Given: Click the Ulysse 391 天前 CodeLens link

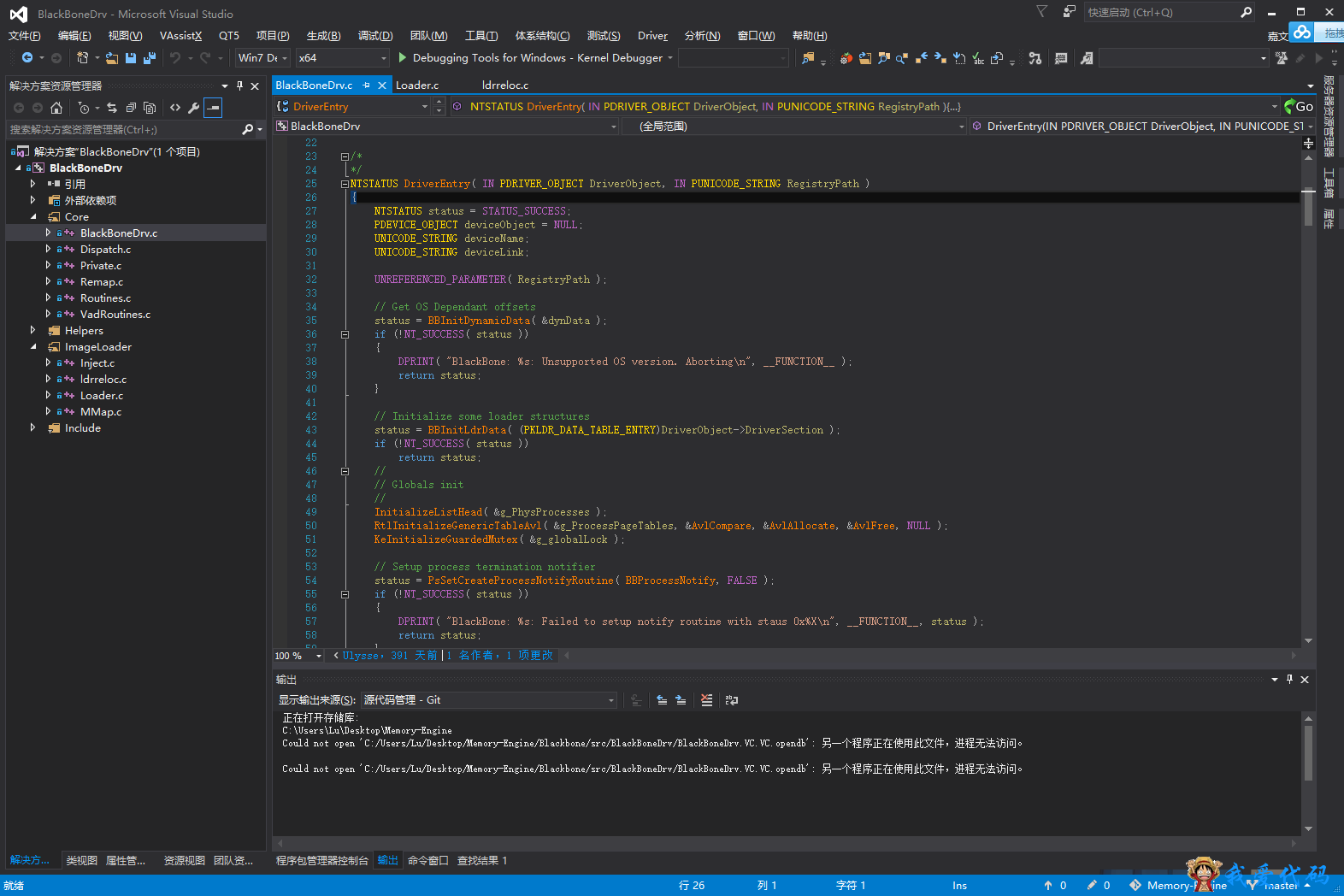Looking at the screenshot, I should coord(390,656).
